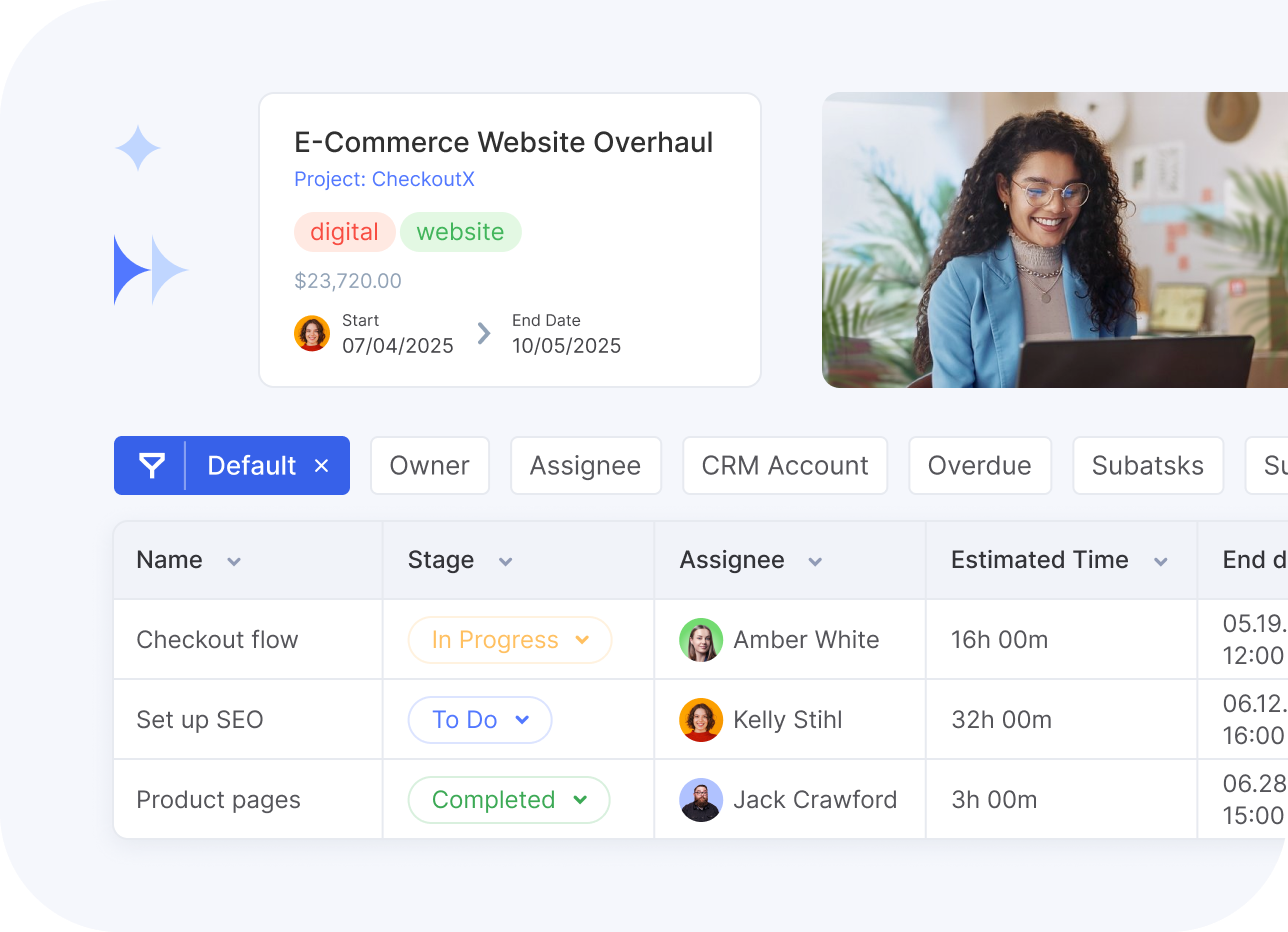Select the Owner filter tab
The width and height of the screenshot is (1288, 932).
(429, 466)
